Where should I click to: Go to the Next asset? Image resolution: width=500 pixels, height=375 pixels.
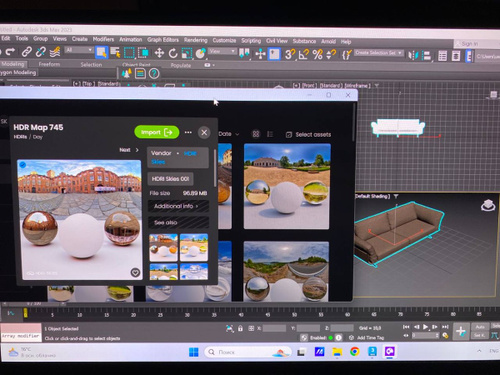click(x=129, y=150)
